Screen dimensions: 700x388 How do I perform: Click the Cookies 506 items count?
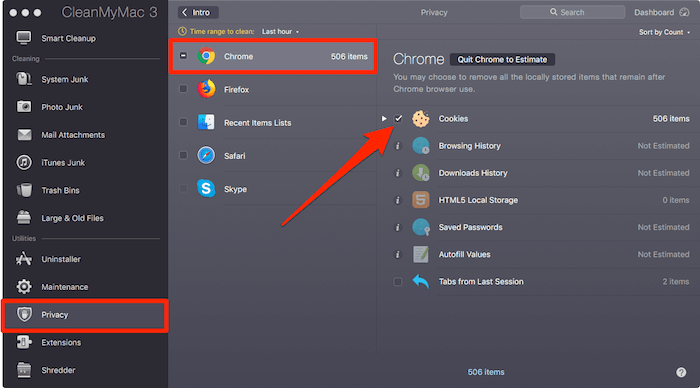pos(671,119)
